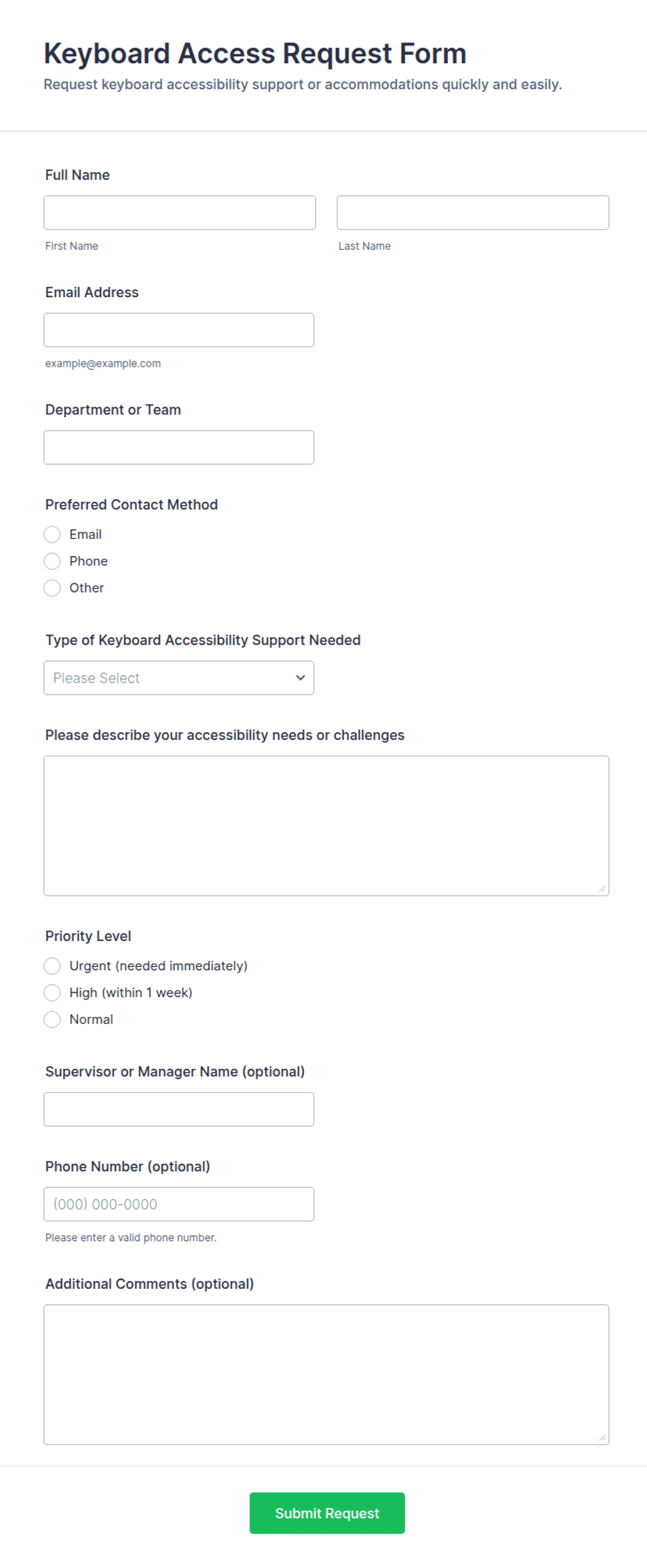This screenshot has width=647, height=1568.
Task: Focus the Email Address text box
Action: pos(179,330)
